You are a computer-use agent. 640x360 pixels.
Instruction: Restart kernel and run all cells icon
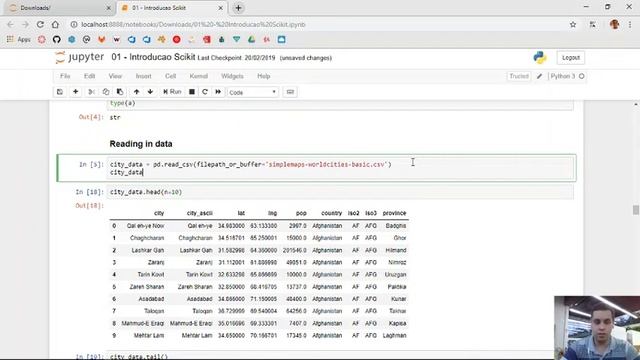click(218, 92)
